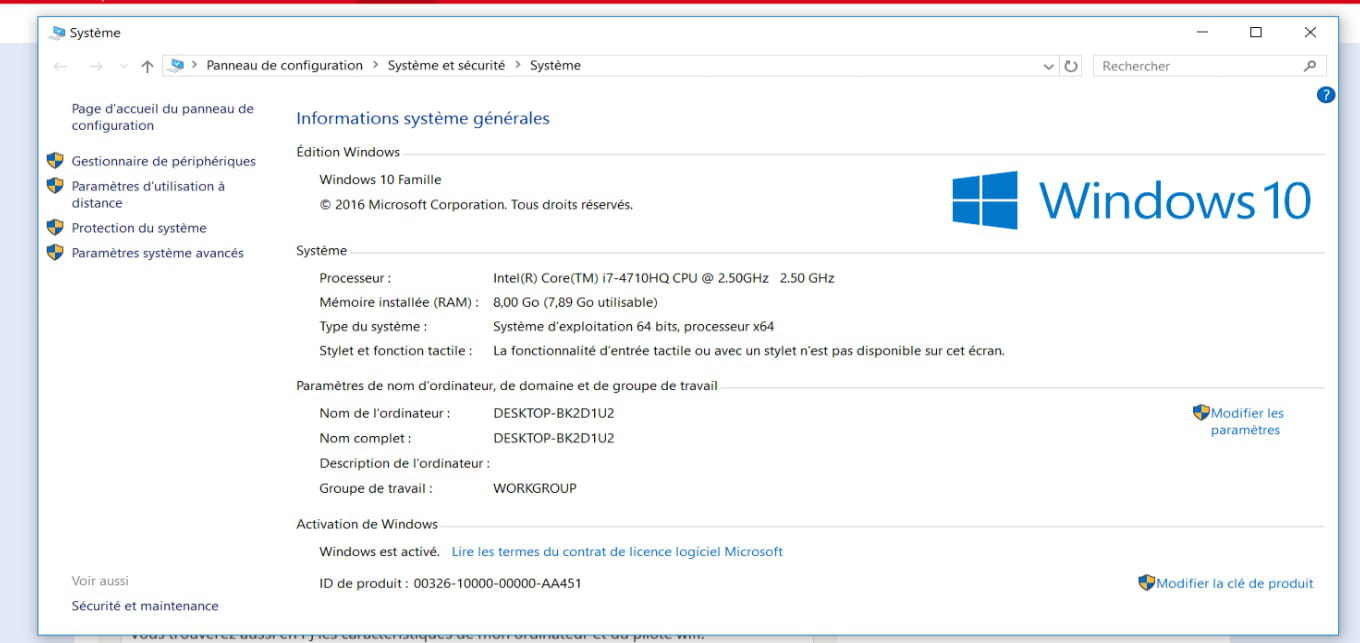1360x643 pixels.
Task: Expand chevron before Système breadcrumb
Action: [x=518, y=65]
